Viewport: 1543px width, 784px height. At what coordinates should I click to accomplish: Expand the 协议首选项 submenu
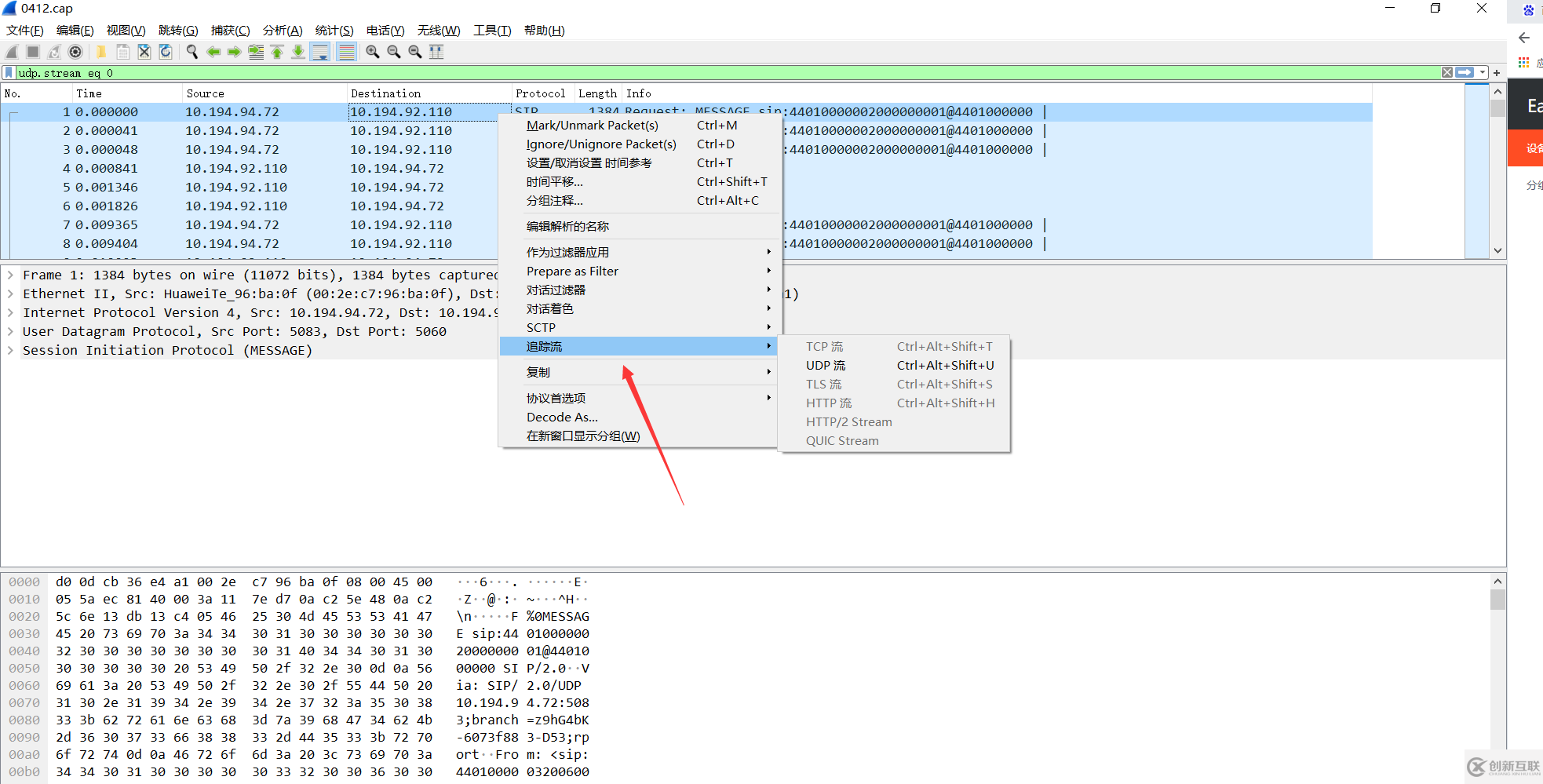click(638, 399)
